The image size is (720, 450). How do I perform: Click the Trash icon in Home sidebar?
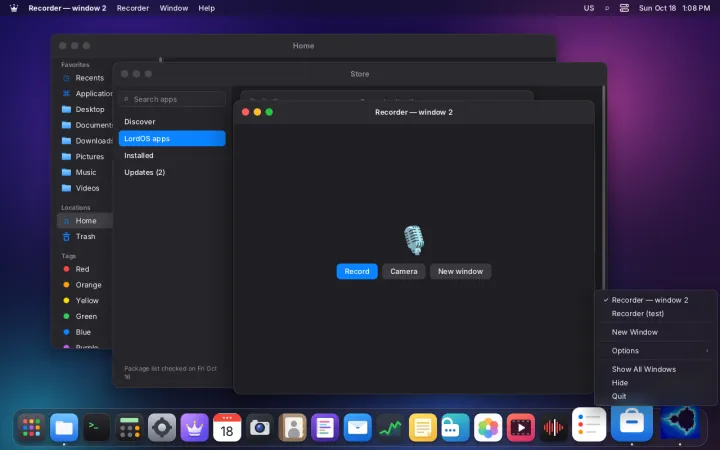(x=66, y=236)
